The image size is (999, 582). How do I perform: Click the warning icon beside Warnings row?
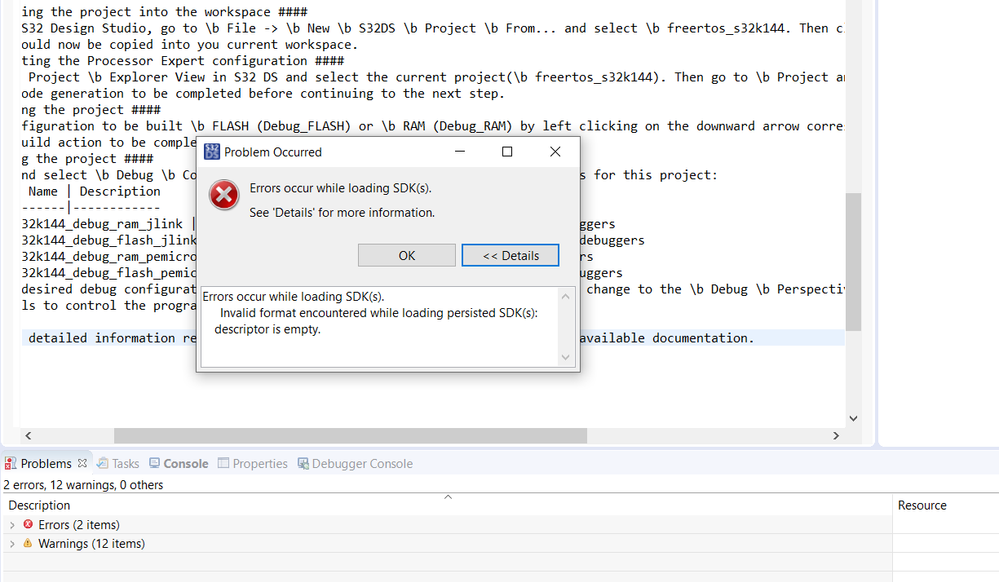click(28, 543)
